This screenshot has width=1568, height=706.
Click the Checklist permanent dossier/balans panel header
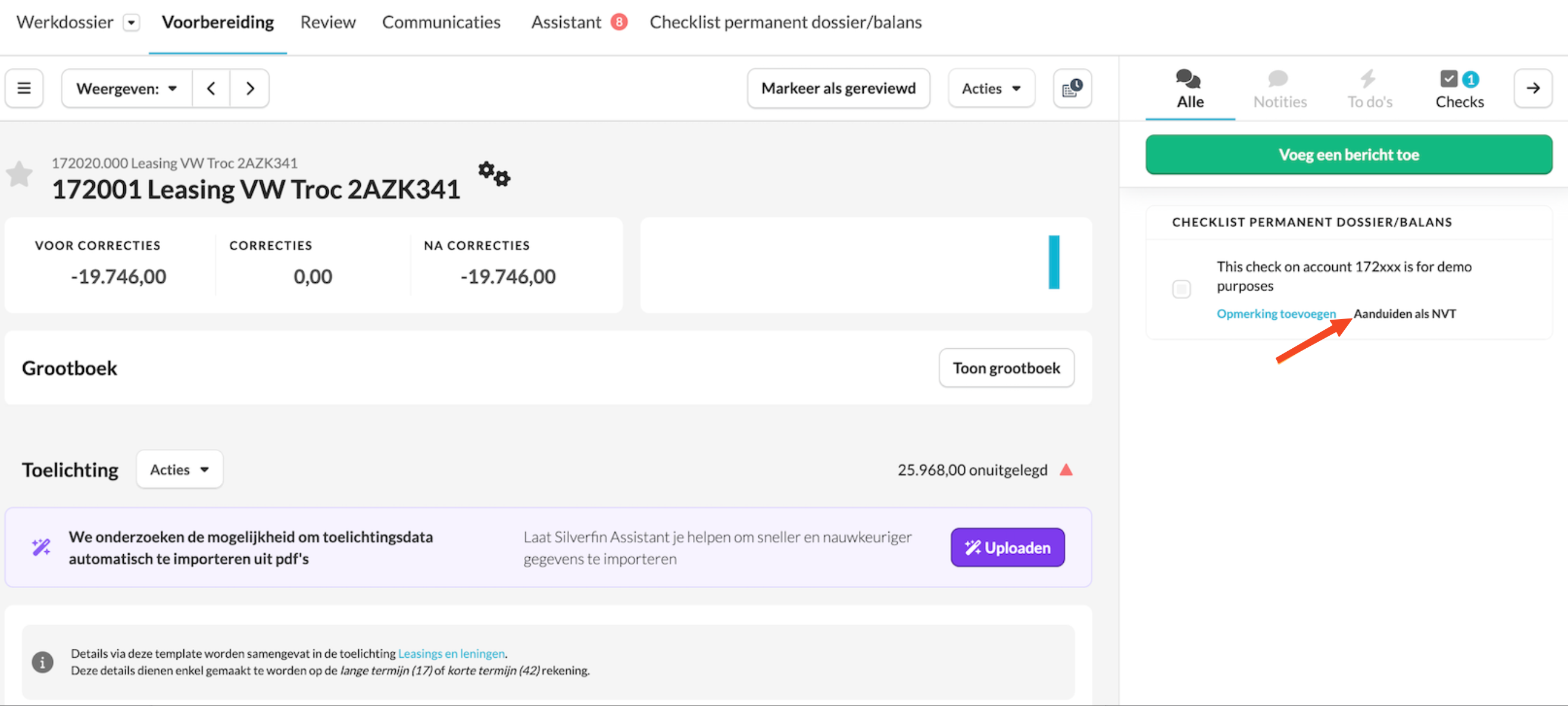(x=1312, y=222)
